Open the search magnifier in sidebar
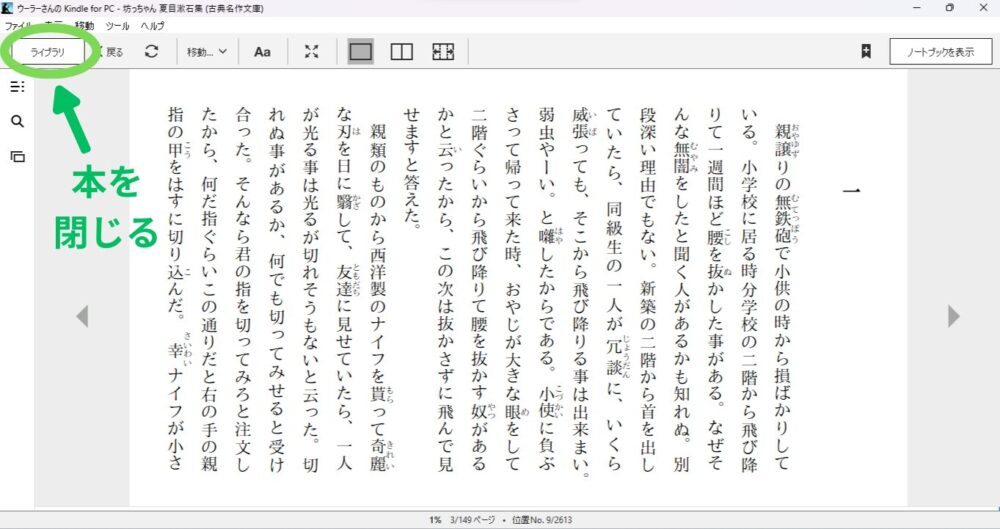The width and height of the screenshot is (1000, 529). (17, 121)
